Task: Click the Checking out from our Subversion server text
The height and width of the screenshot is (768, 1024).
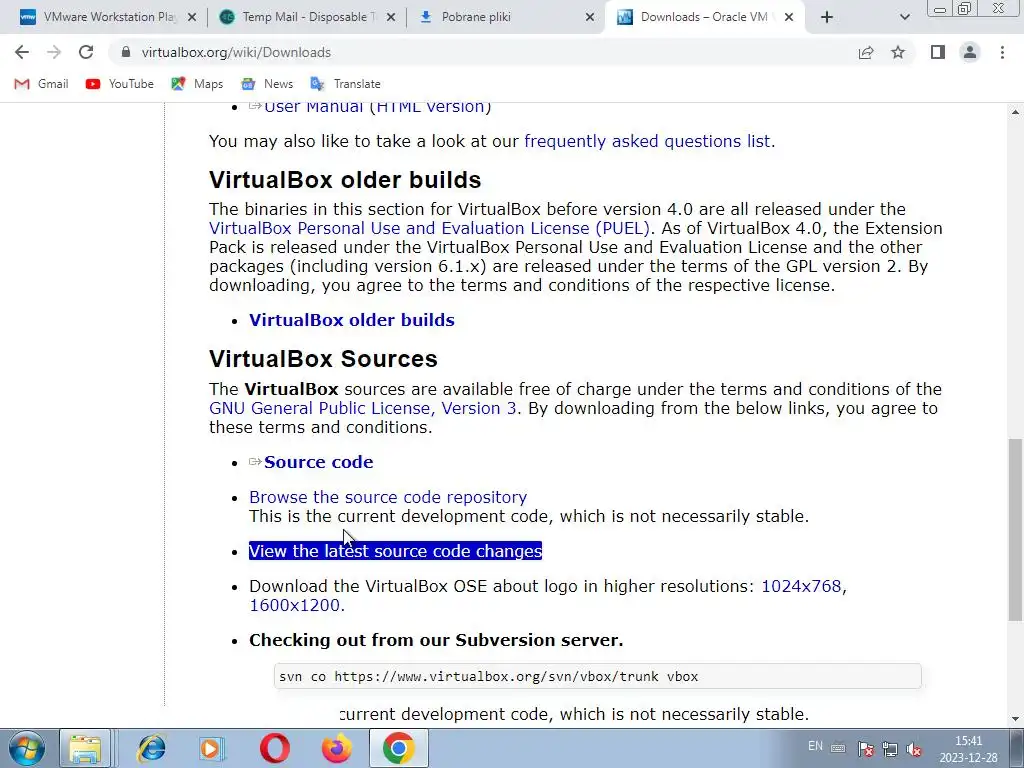Action: 436,640
